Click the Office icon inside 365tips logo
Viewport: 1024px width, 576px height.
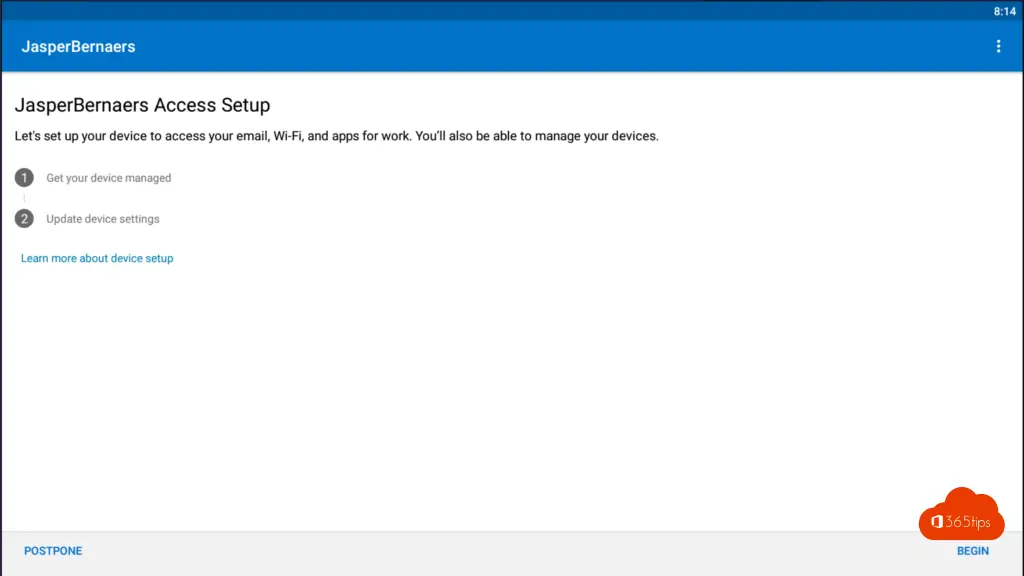coord(936,522)
